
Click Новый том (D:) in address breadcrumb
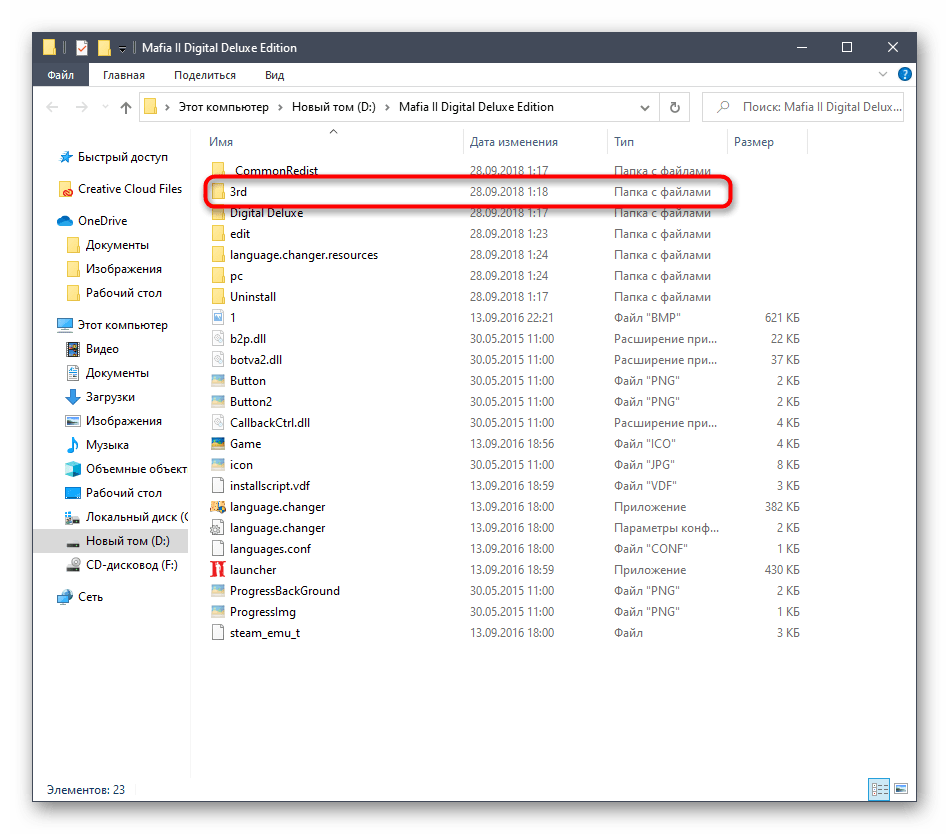[x=332, y=107]
